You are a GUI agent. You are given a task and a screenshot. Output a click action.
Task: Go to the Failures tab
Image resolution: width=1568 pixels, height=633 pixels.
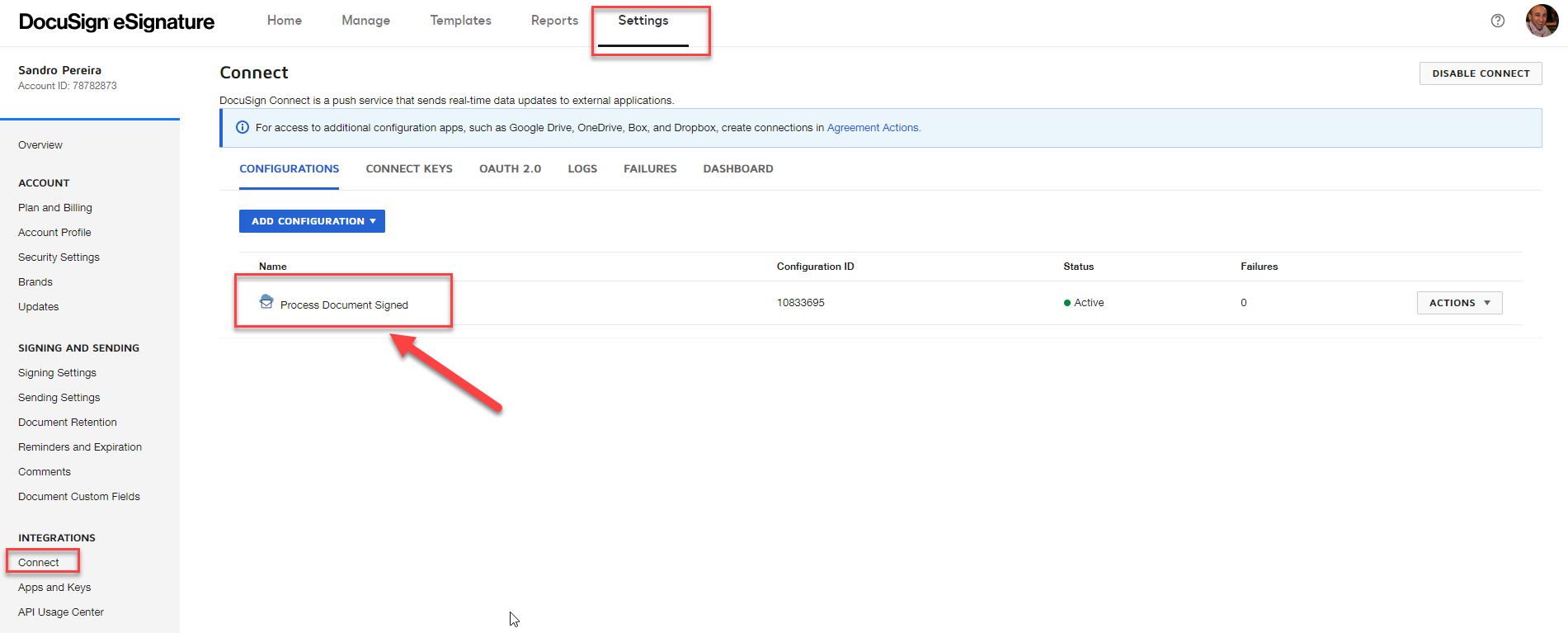[649, 169]
